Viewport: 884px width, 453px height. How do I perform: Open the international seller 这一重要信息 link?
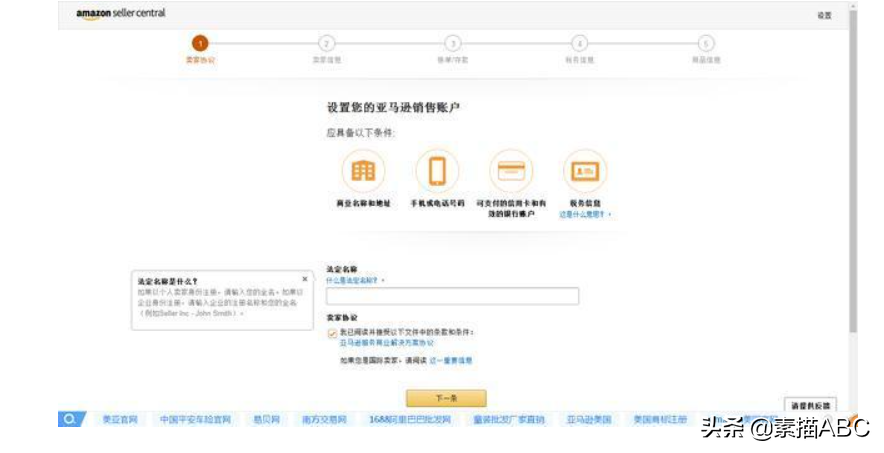pos(450,360)
